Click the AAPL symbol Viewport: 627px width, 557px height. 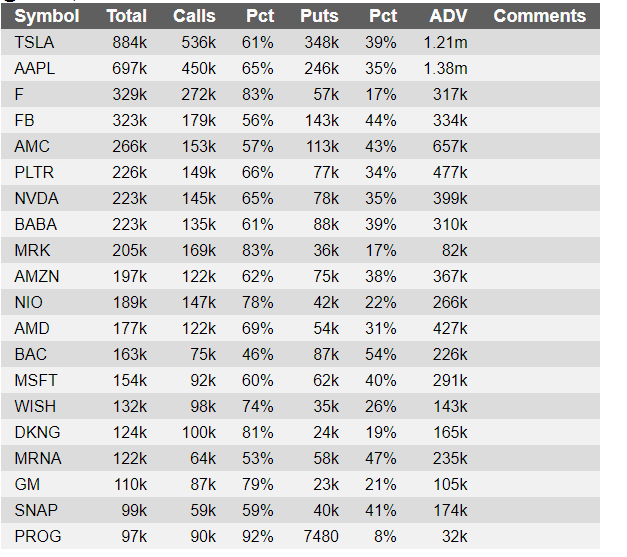[x=34, y=68]
